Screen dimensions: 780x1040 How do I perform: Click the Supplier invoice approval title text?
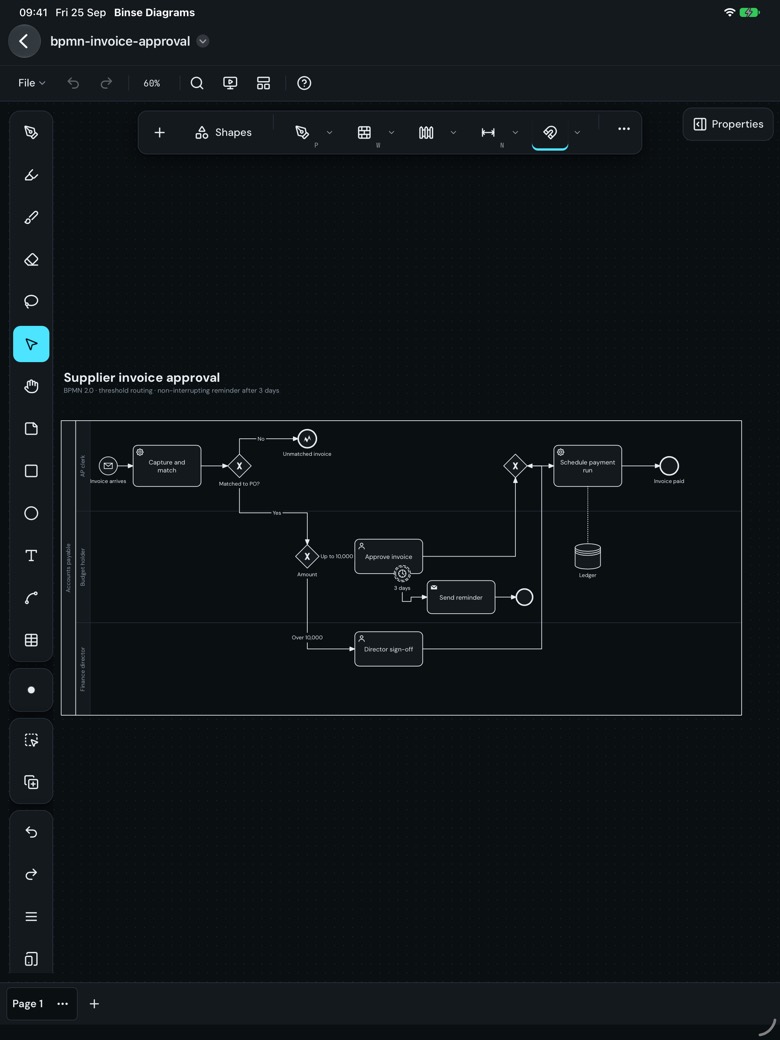pyautogui.click(x=142, y=377)
